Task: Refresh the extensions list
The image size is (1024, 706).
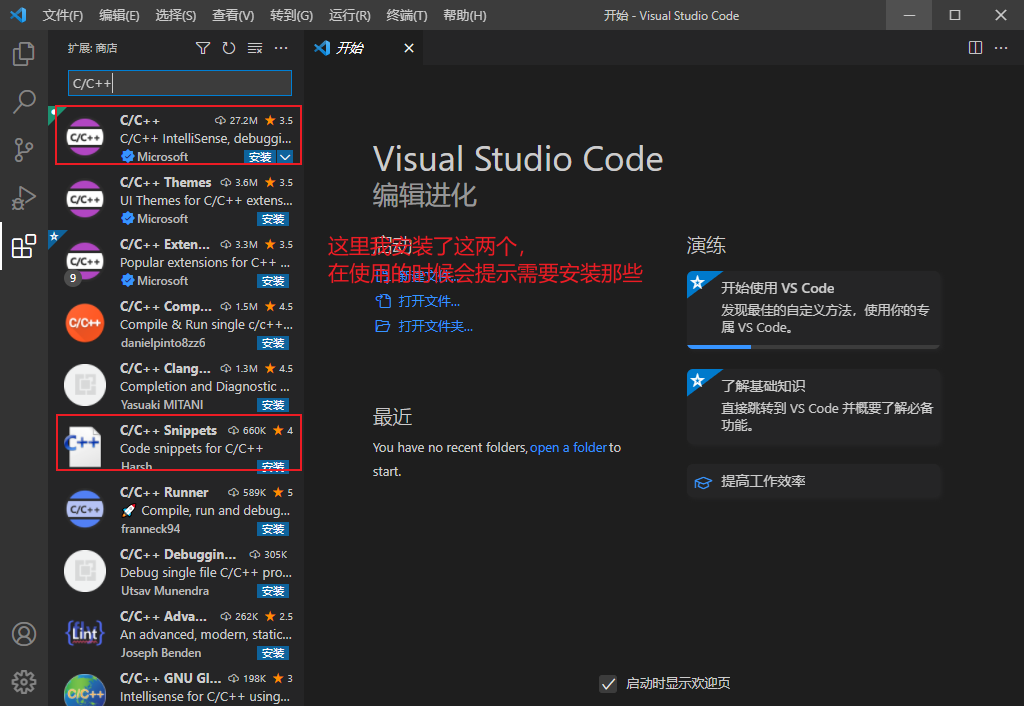Action: 229,48
